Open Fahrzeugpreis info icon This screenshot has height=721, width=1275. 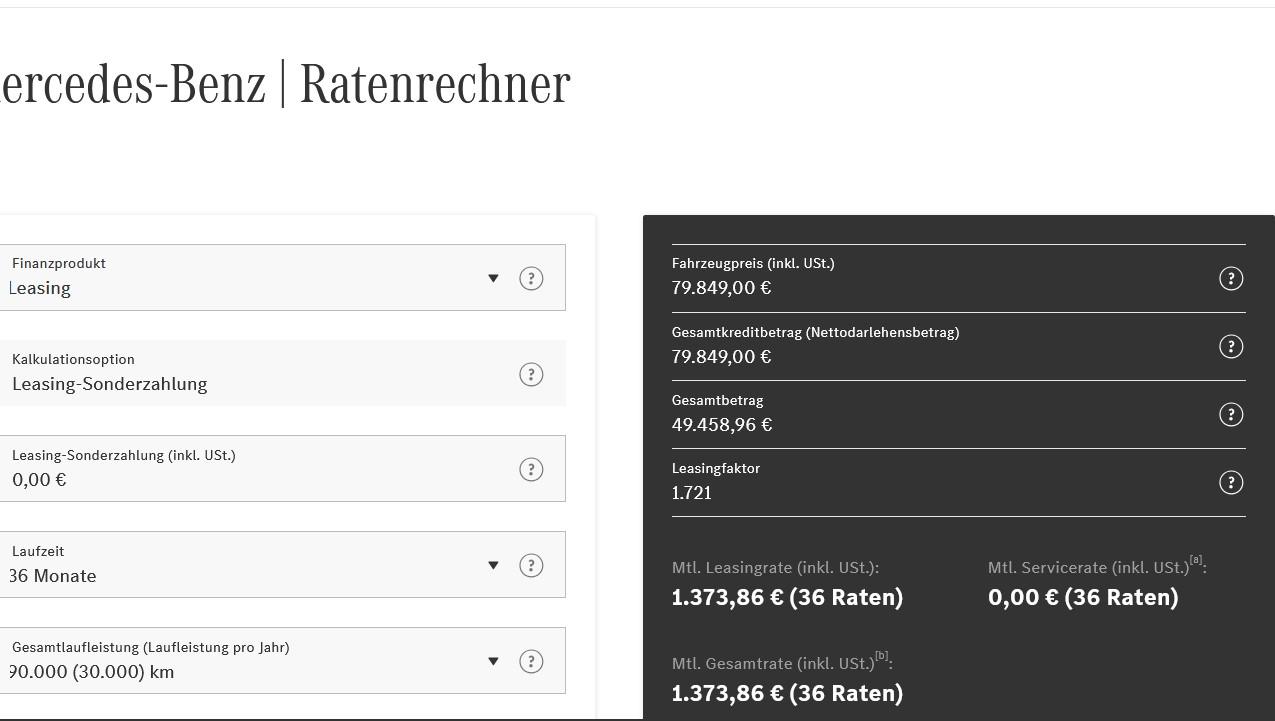click(x=1231, y=278)
